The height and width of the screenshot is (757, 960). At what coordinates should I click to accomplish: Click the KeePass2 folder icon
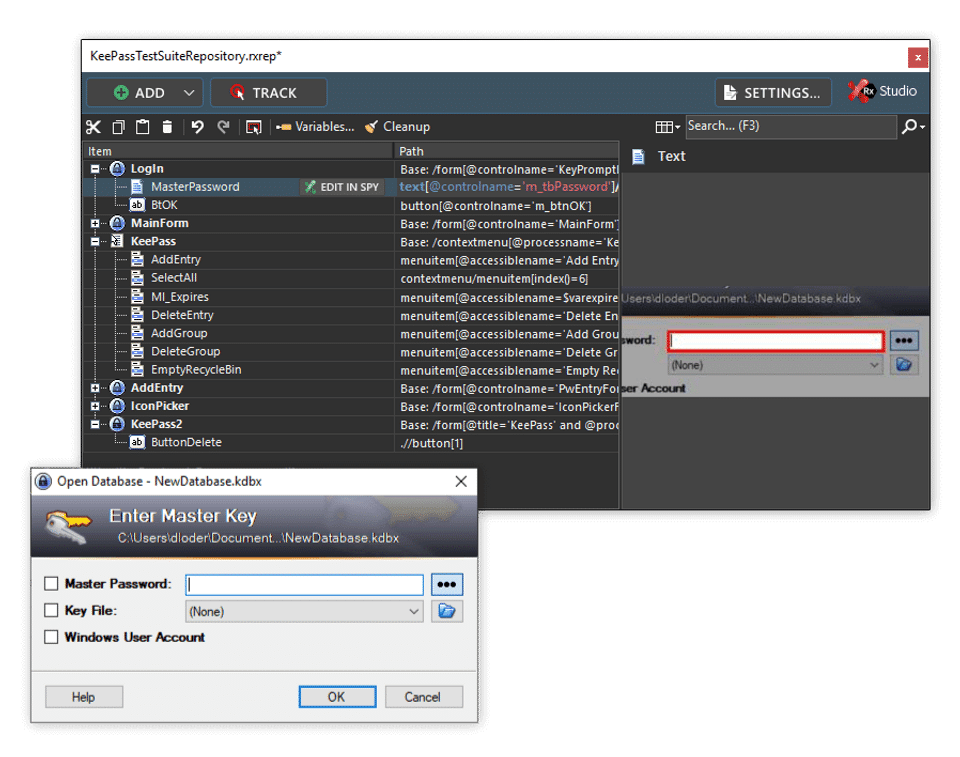tap(118, 424)
